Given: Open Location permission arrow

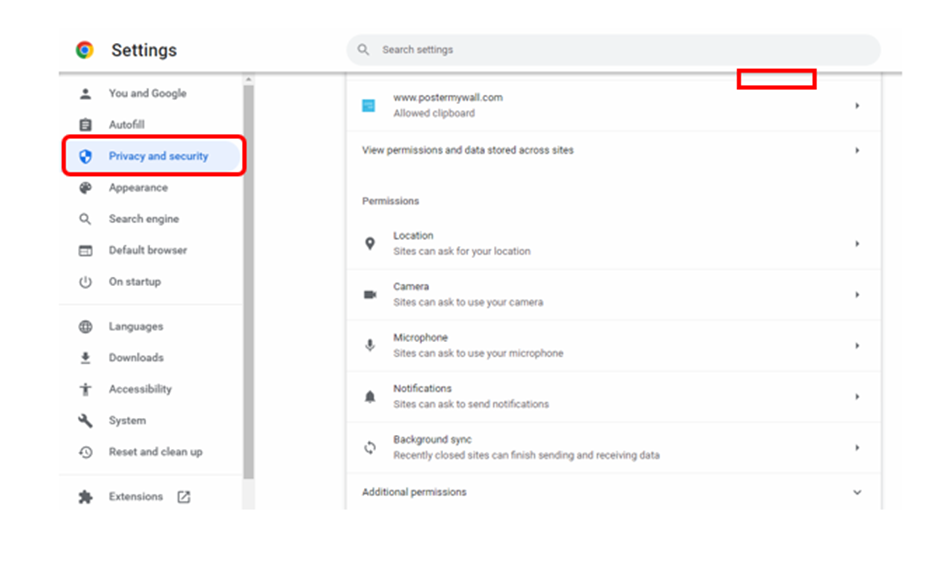Looking at the screenshot, I should pos(857,243).
